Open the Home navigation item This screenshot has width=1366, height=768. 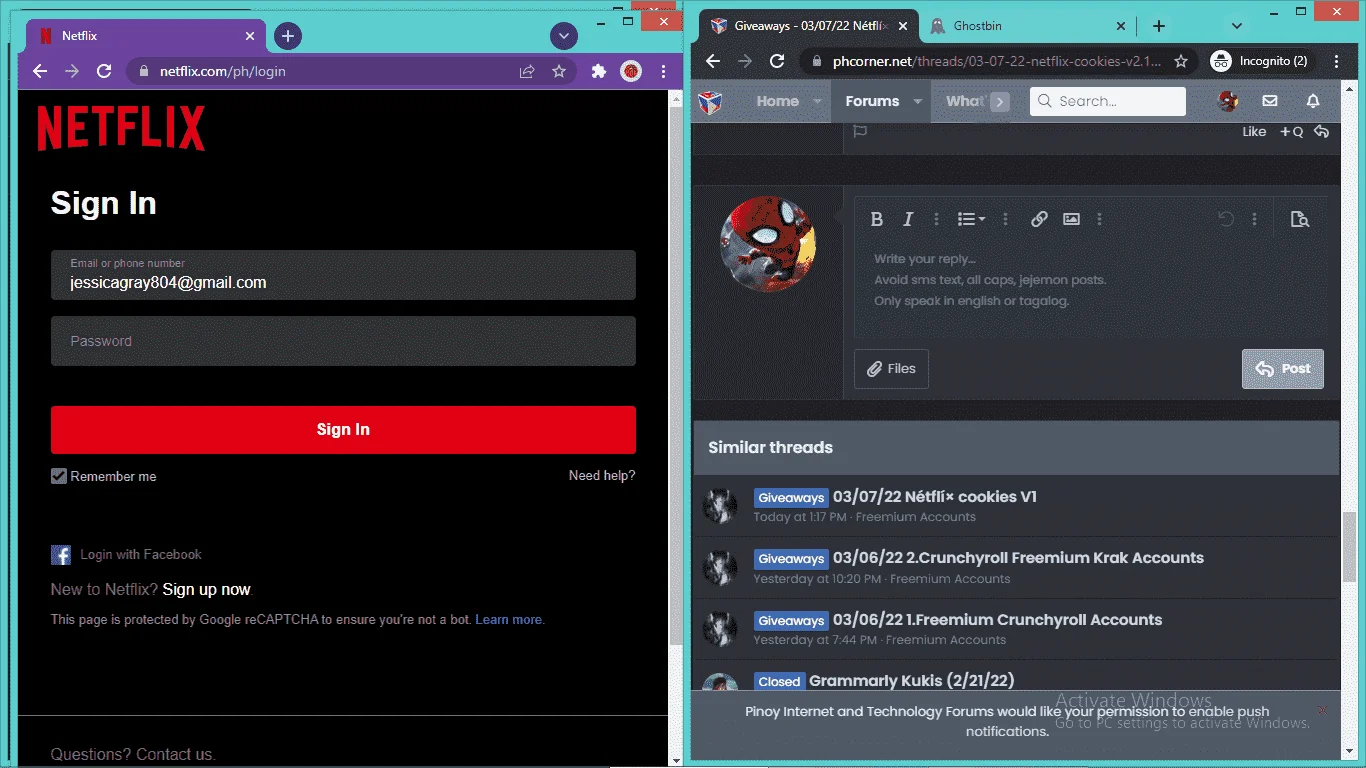[777, 101]
